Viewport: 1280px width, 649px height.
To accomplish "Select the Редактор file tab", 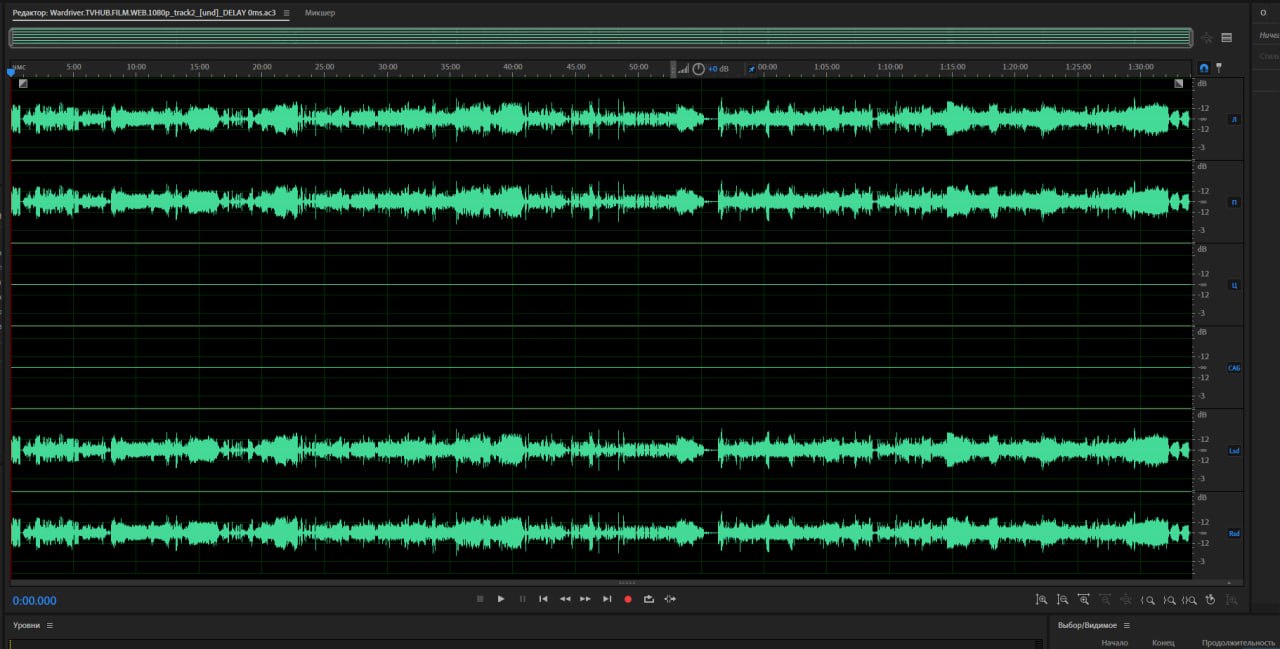I will 144,13.
